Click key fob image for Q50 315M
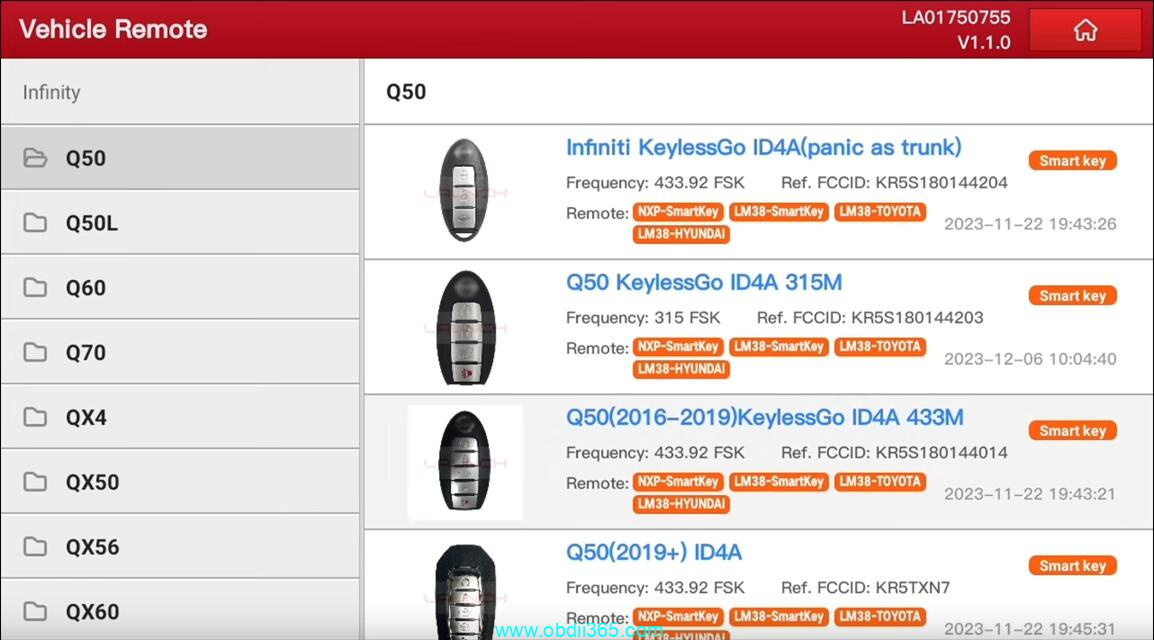Image resolution: width=1154 pixels, height=640 pixels. (x=464, y=327)
